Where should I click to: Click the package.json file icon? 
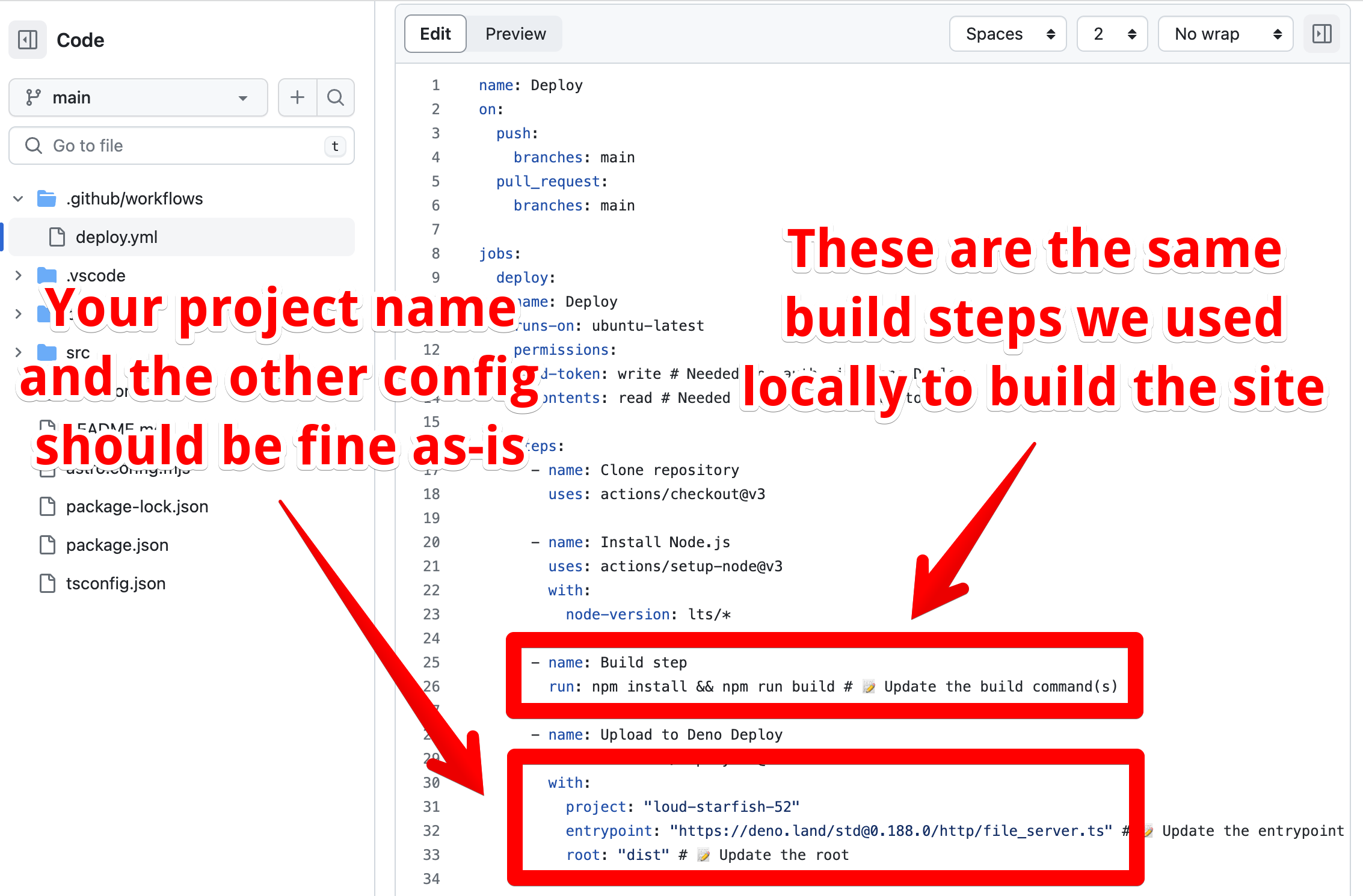pos(48,544)
